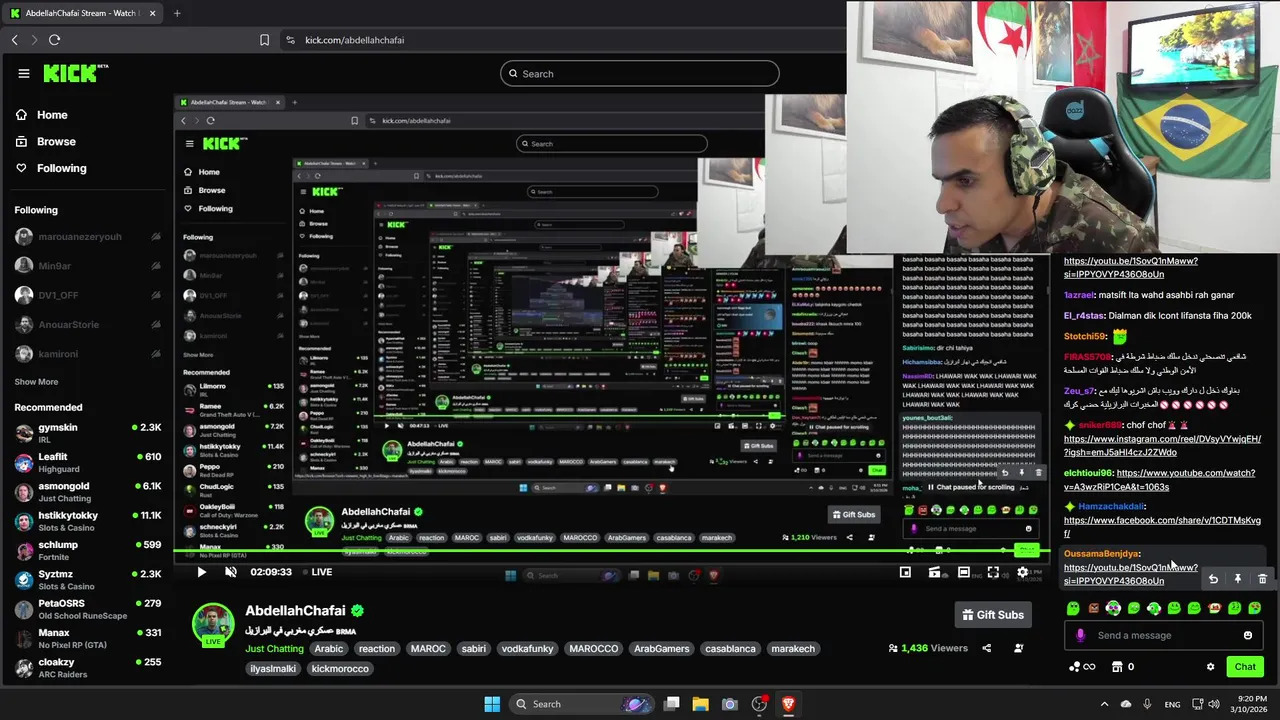The height and width of the screenshot is (720, 1280).
Task: Select the vodkafunky tag below the stream
Action: [x=527, y=649]
